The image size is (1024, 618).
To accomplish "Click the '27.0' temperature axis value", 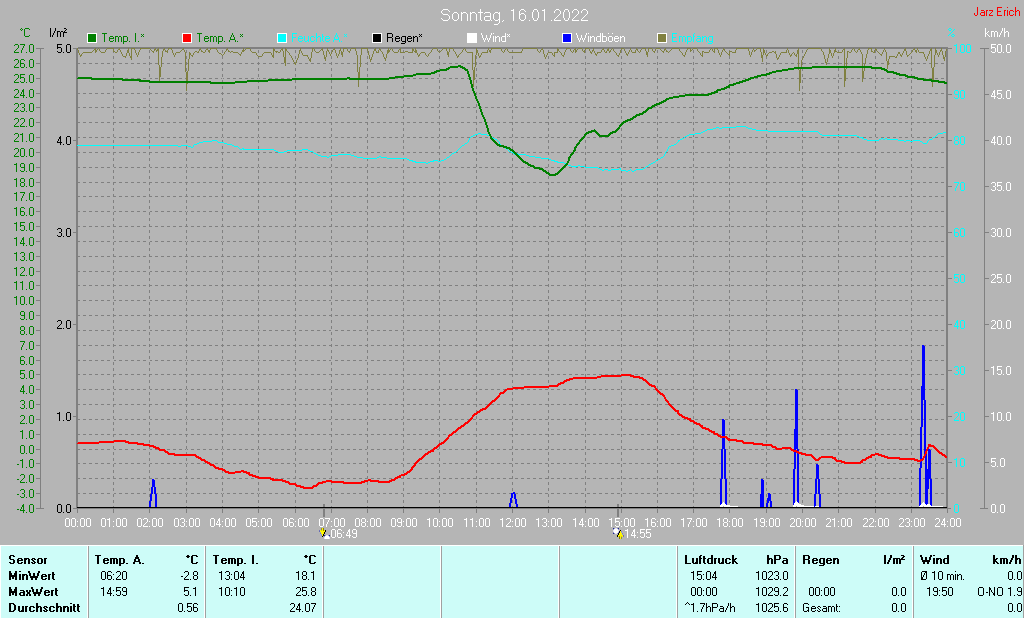I will coord(24,48).
